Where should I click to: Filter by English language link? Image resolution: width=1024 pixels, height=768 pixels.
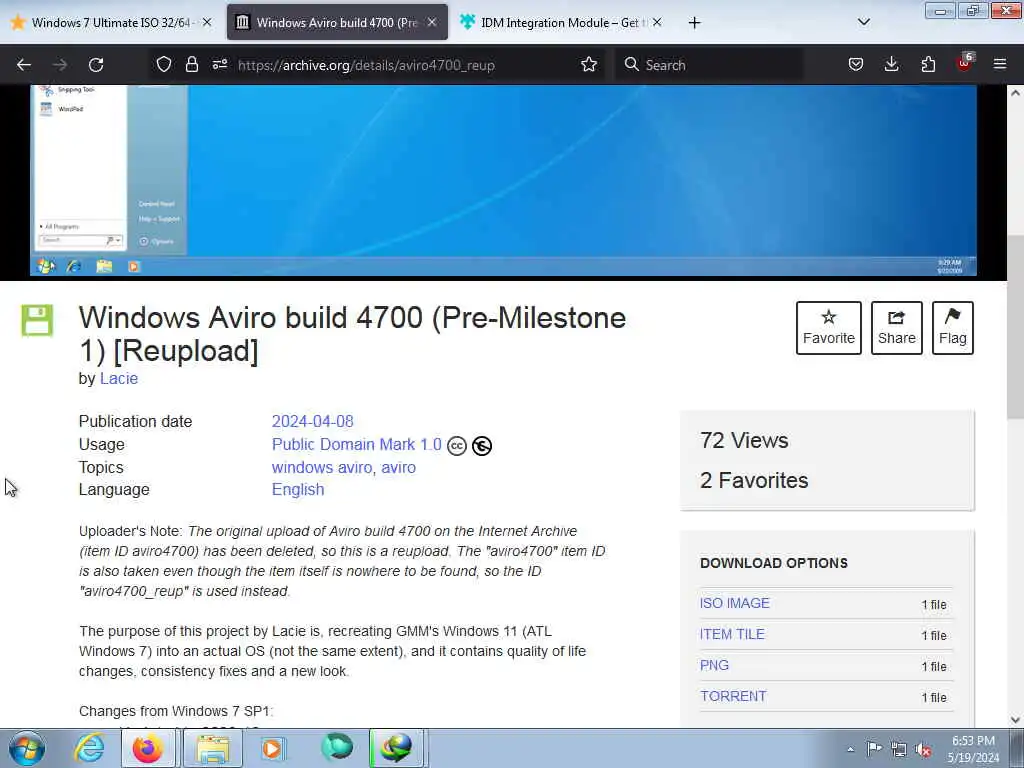pyautogui.click(x=298, y=490)
